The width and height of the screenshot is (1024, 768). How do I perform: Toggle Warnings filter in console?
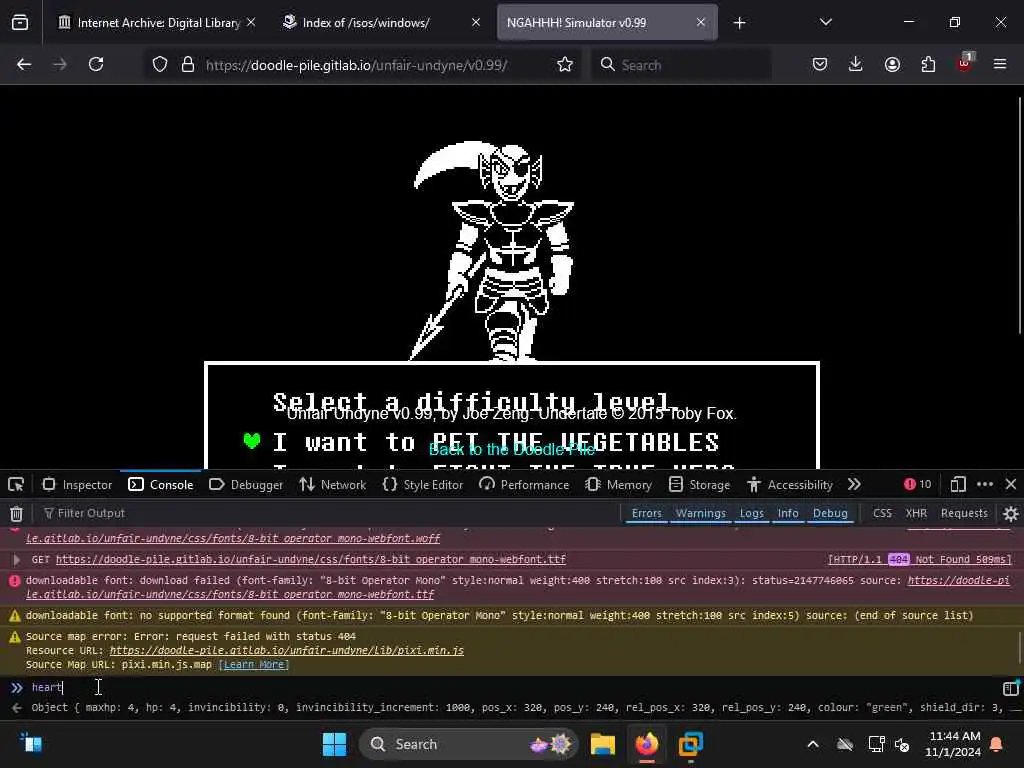coord(701,513)
